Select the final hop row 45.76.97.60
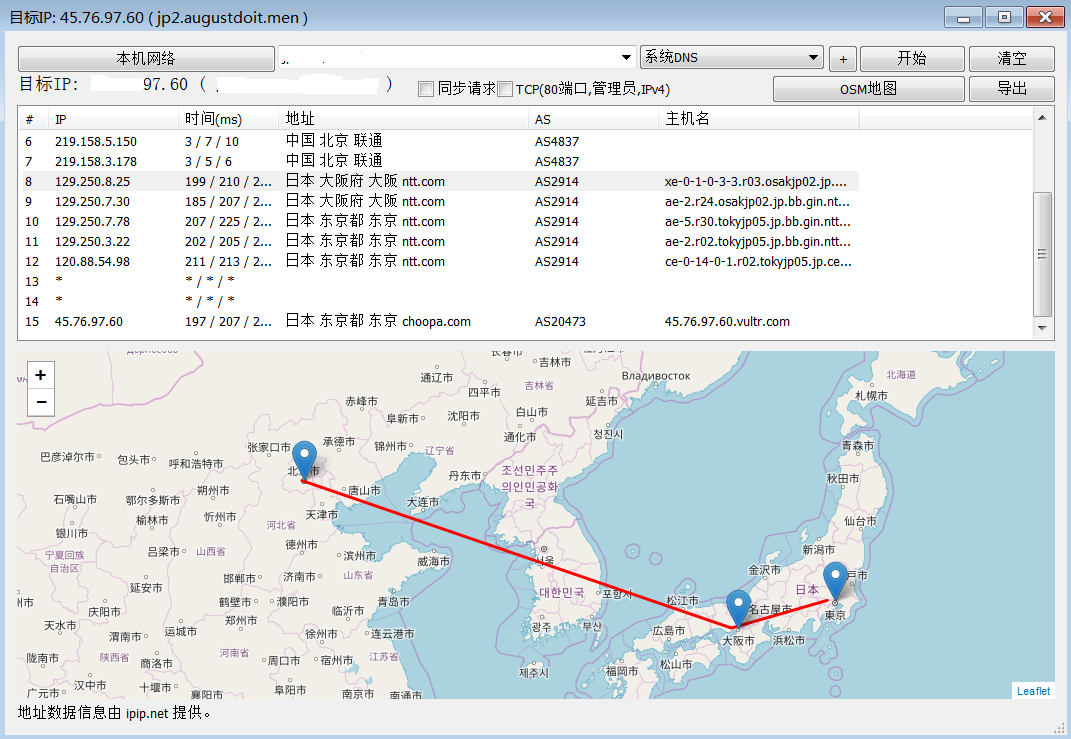This screenshot has height=739, width=1071. (x=439, y=322)
